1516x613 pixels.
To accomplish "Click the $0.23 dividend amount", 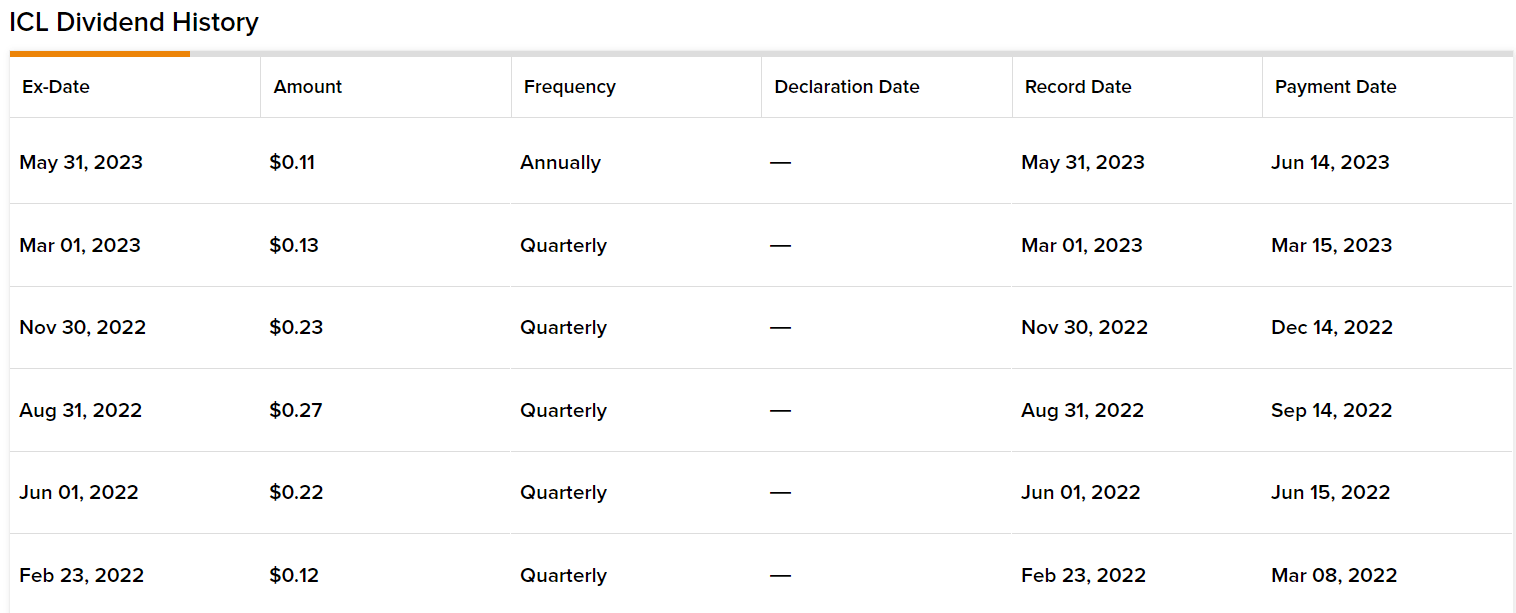I will coord(296,327).
